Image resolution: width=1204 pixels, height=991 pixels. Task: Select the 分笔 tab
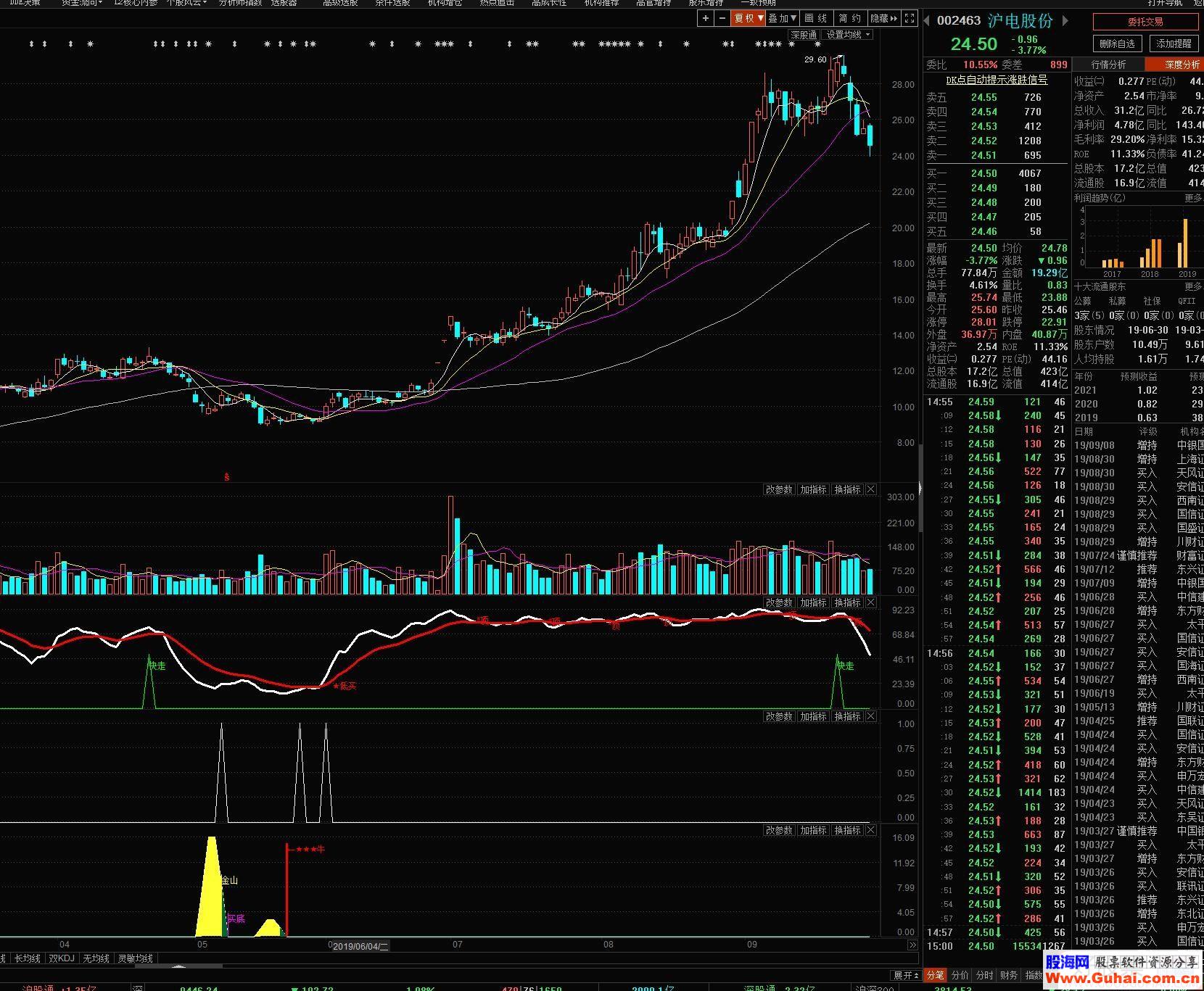click(936, 976)
